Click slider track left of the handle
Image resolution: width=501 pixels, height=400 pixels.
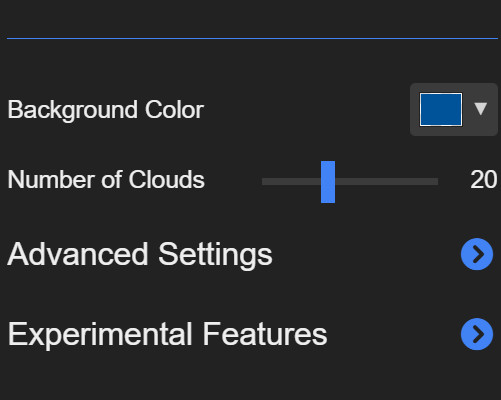(291, 182)
